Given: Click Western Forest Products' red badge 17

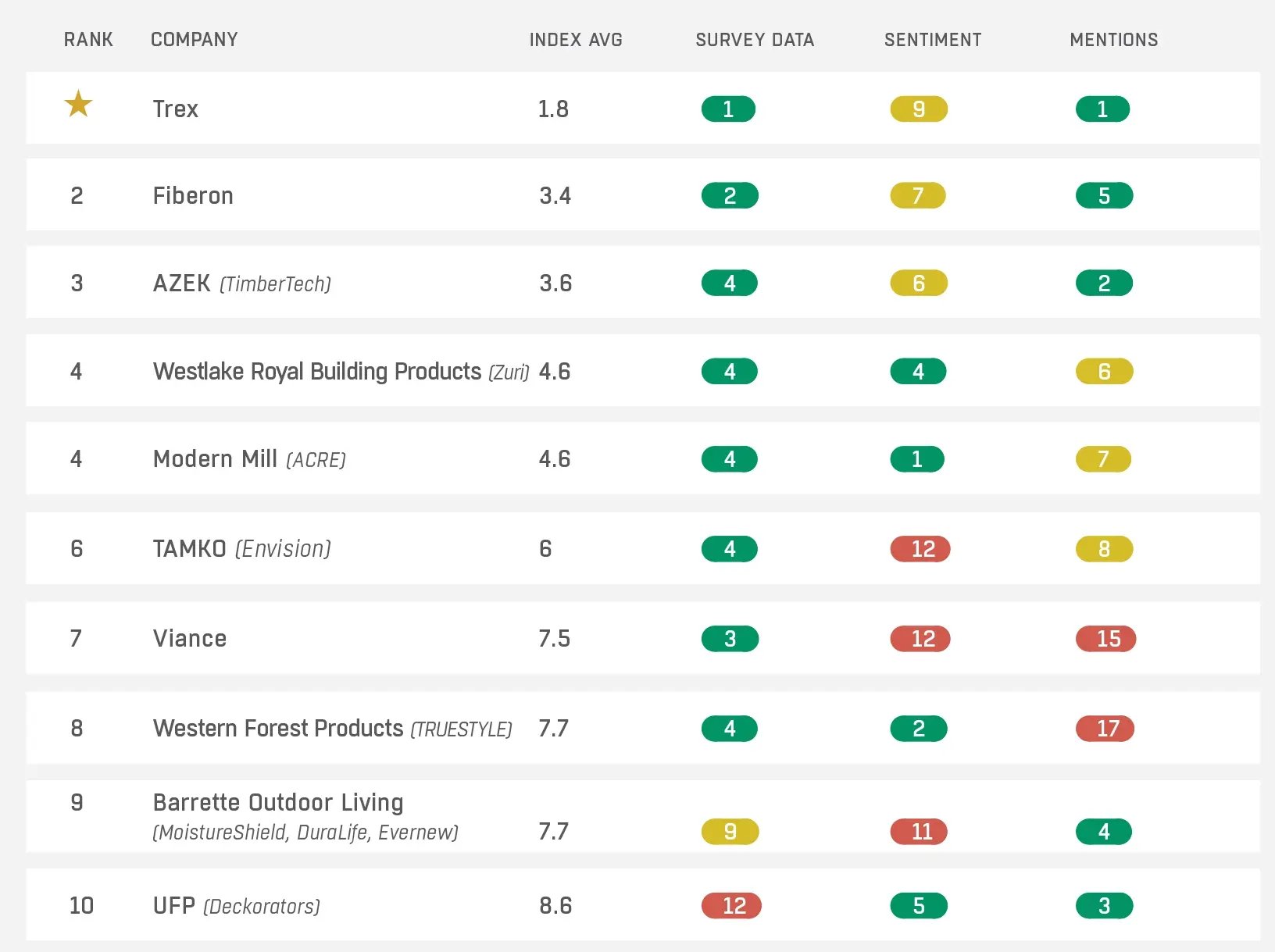Looking at the screenshot, I should coord(1105,729).
